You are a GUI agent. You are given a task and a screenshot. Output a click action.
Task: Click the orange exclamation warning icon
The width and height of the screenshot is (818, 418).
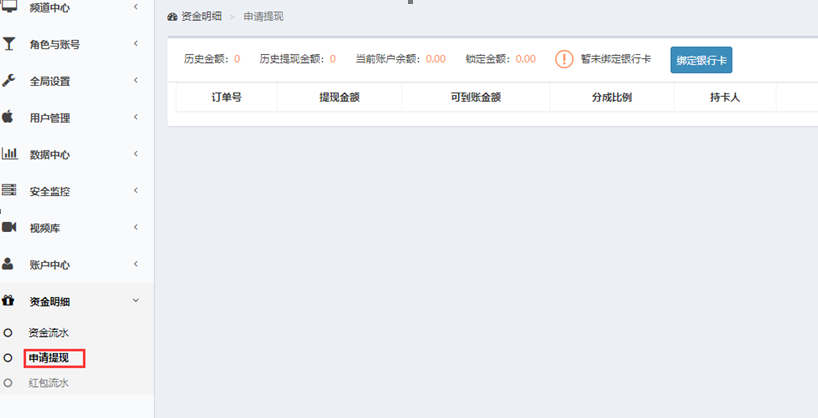(564, 59)
